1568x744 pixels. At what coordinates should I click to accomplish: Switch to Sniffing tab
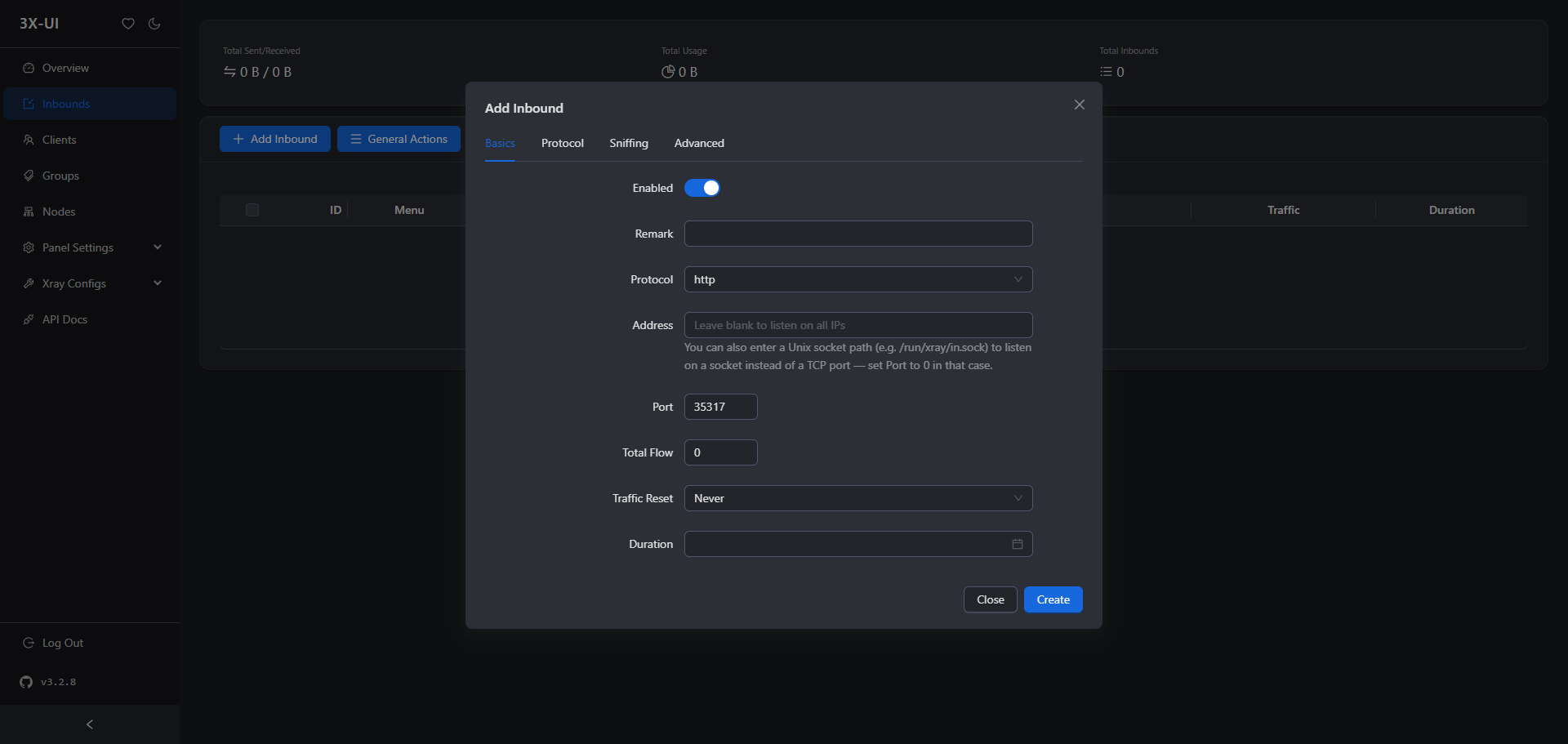(x=629, y=143)
